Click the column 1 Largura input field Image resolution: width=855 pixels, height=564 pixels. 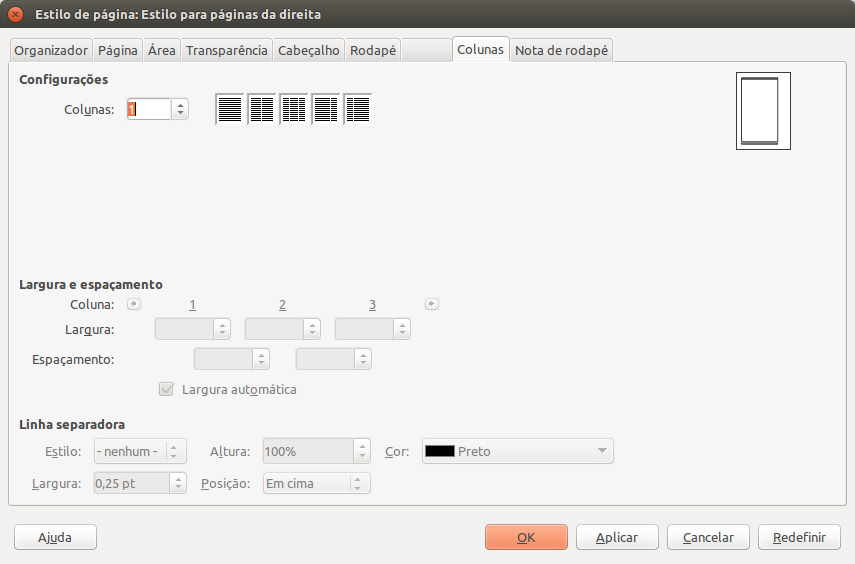[x=184, y=329]
